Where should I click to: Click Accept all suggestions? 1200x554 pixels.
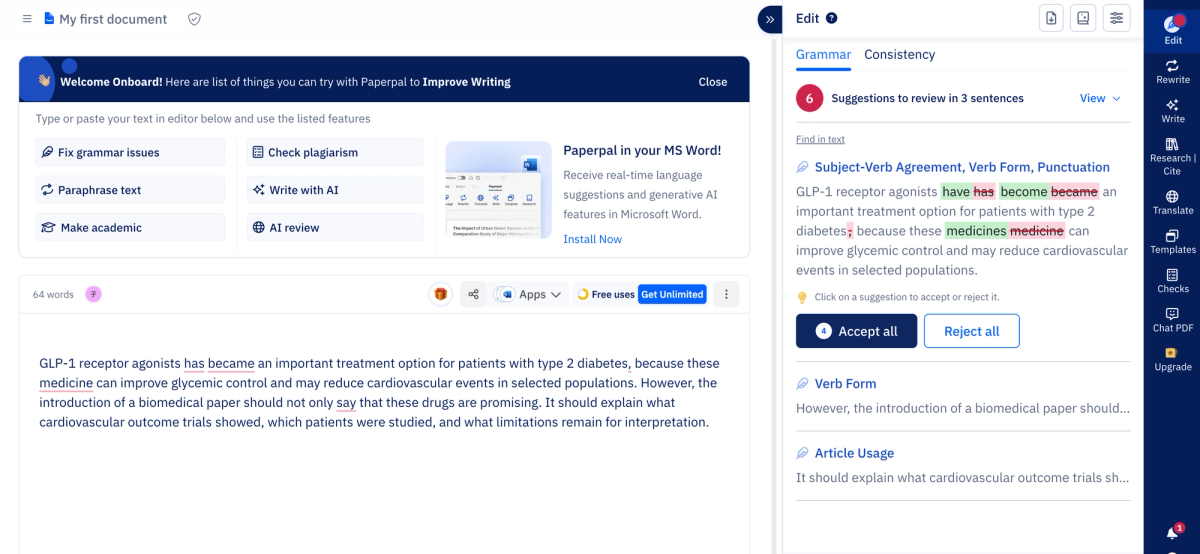pos(856,331)
